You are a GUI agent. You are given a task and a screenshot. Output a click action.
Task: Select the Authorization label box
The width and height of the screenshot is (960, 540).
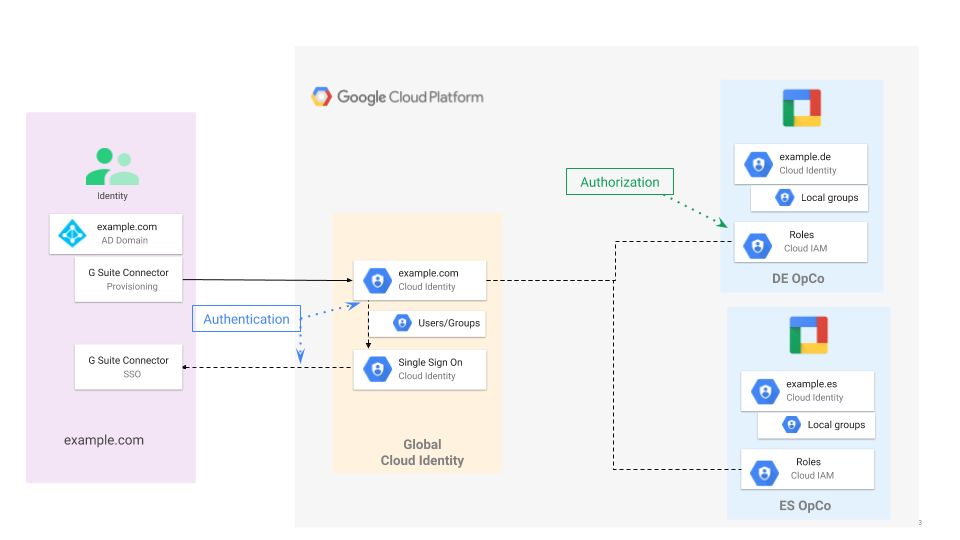tap(620, 182)
